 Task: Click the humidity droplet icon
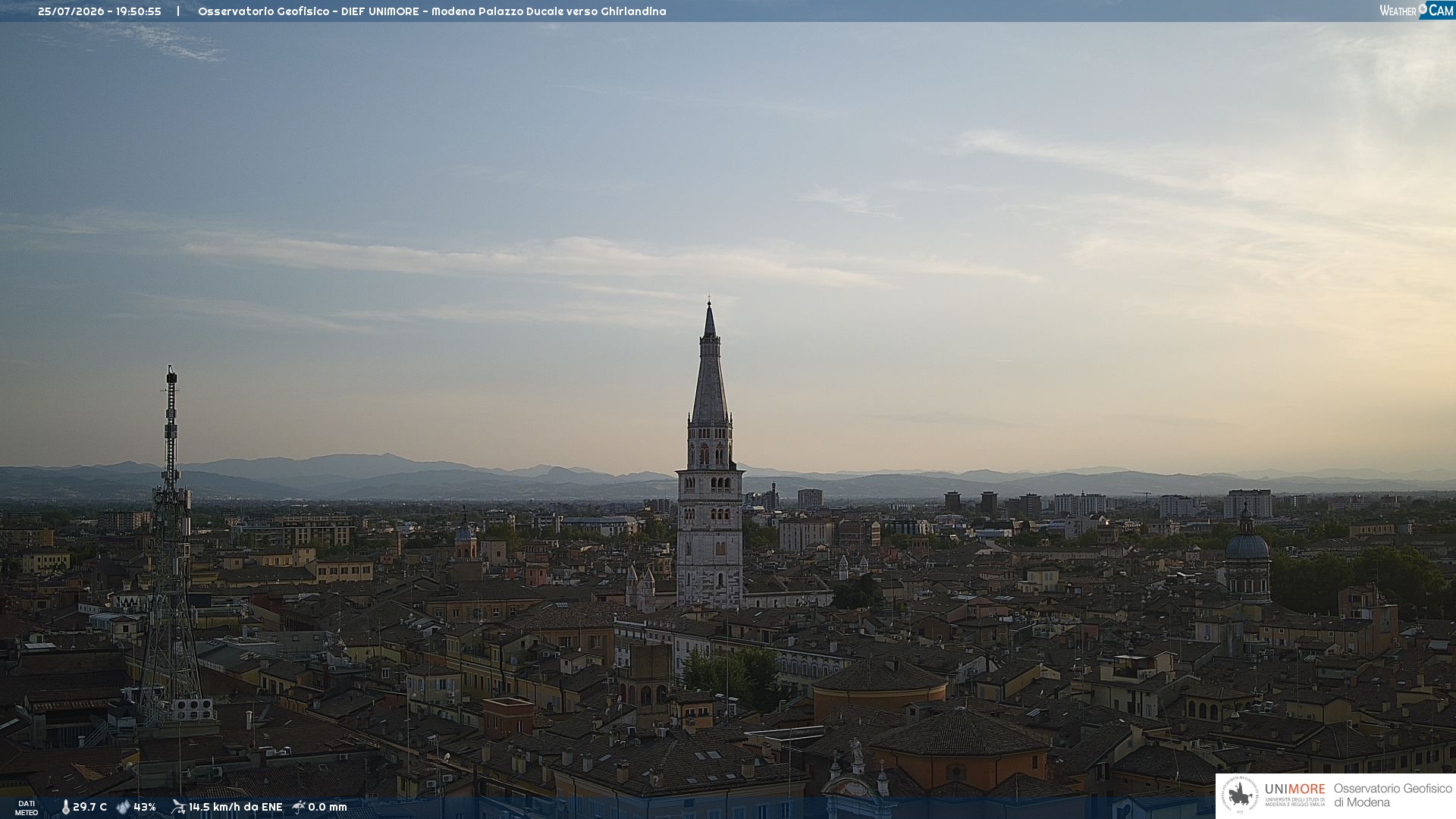click(123, 807)
